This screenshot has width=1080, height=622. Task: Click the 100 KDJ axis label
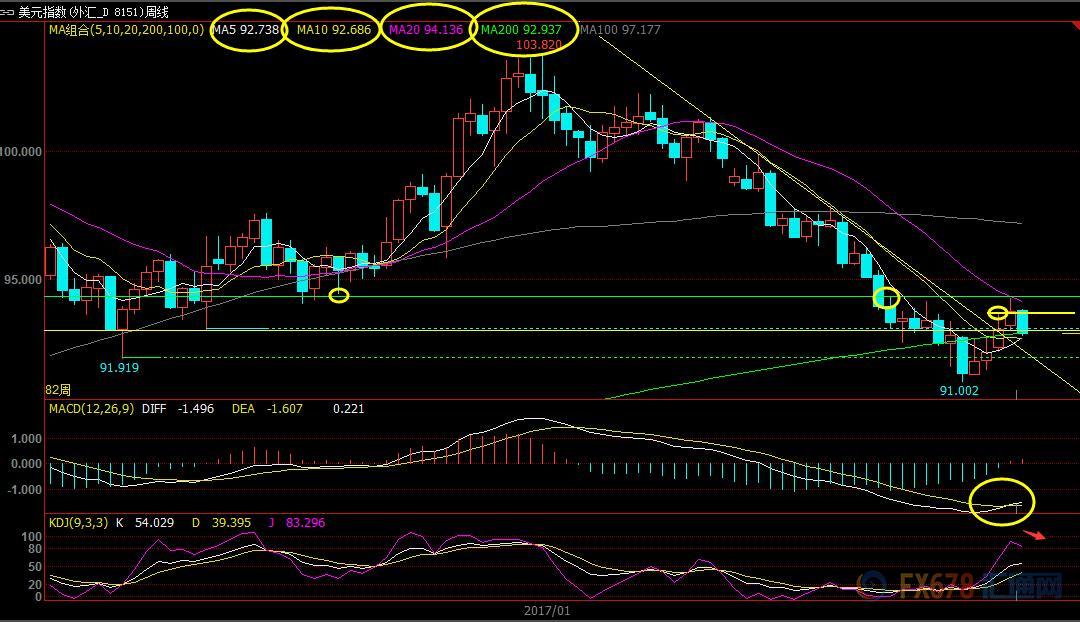32,537
